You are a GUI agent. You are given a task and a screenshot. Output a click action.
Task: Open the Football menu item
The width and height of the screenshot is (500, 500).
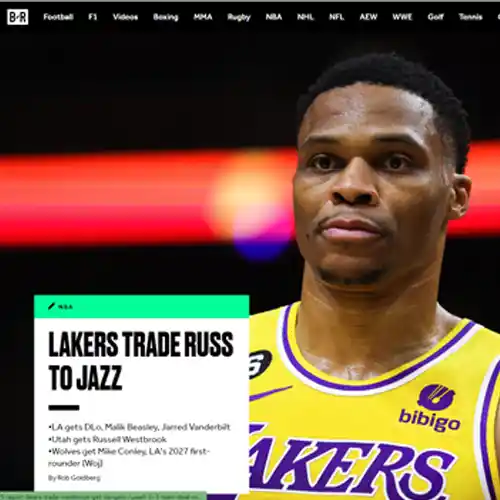[58, 17]
